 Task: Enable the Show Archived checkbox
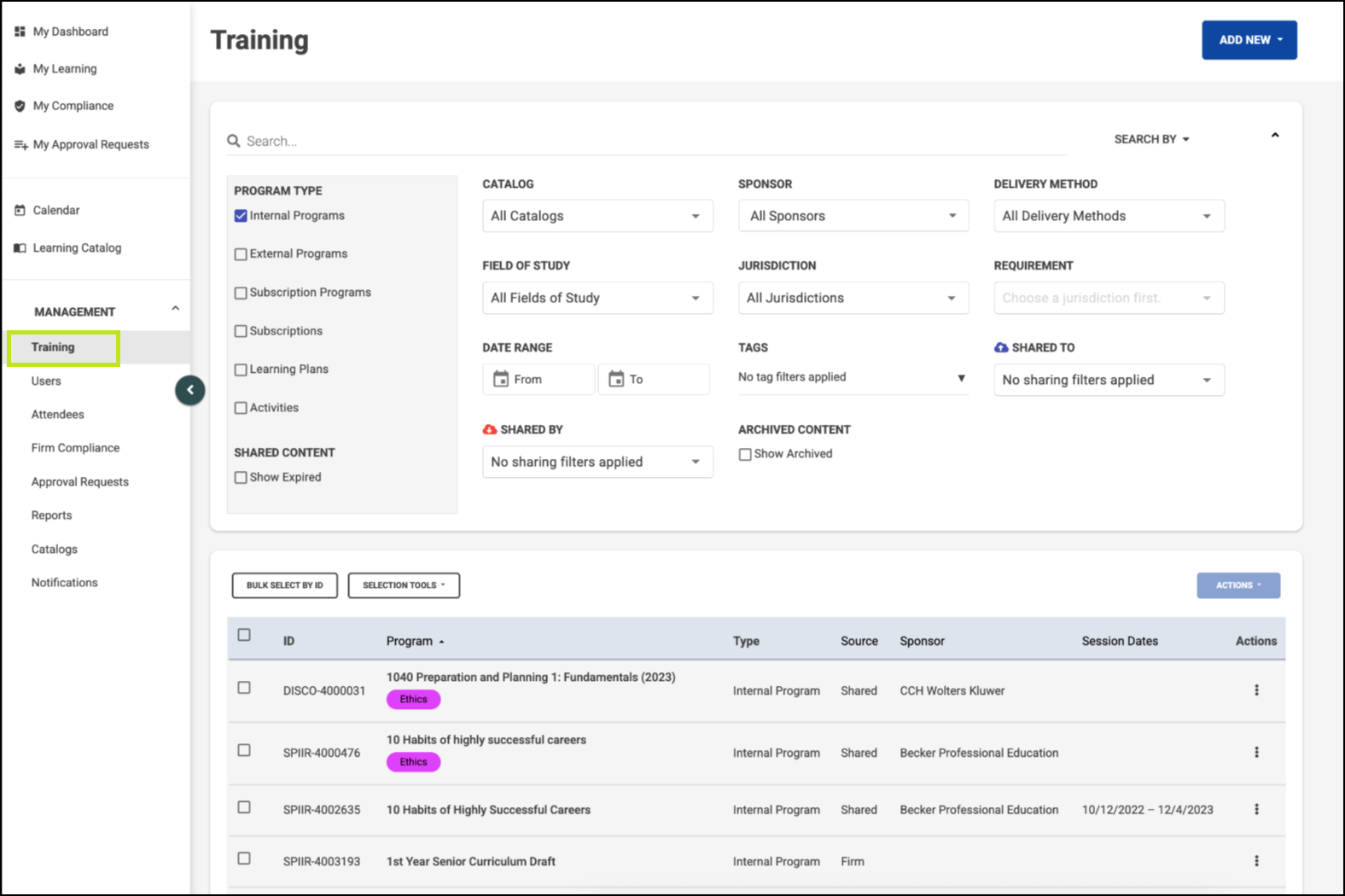coord(745,454)
